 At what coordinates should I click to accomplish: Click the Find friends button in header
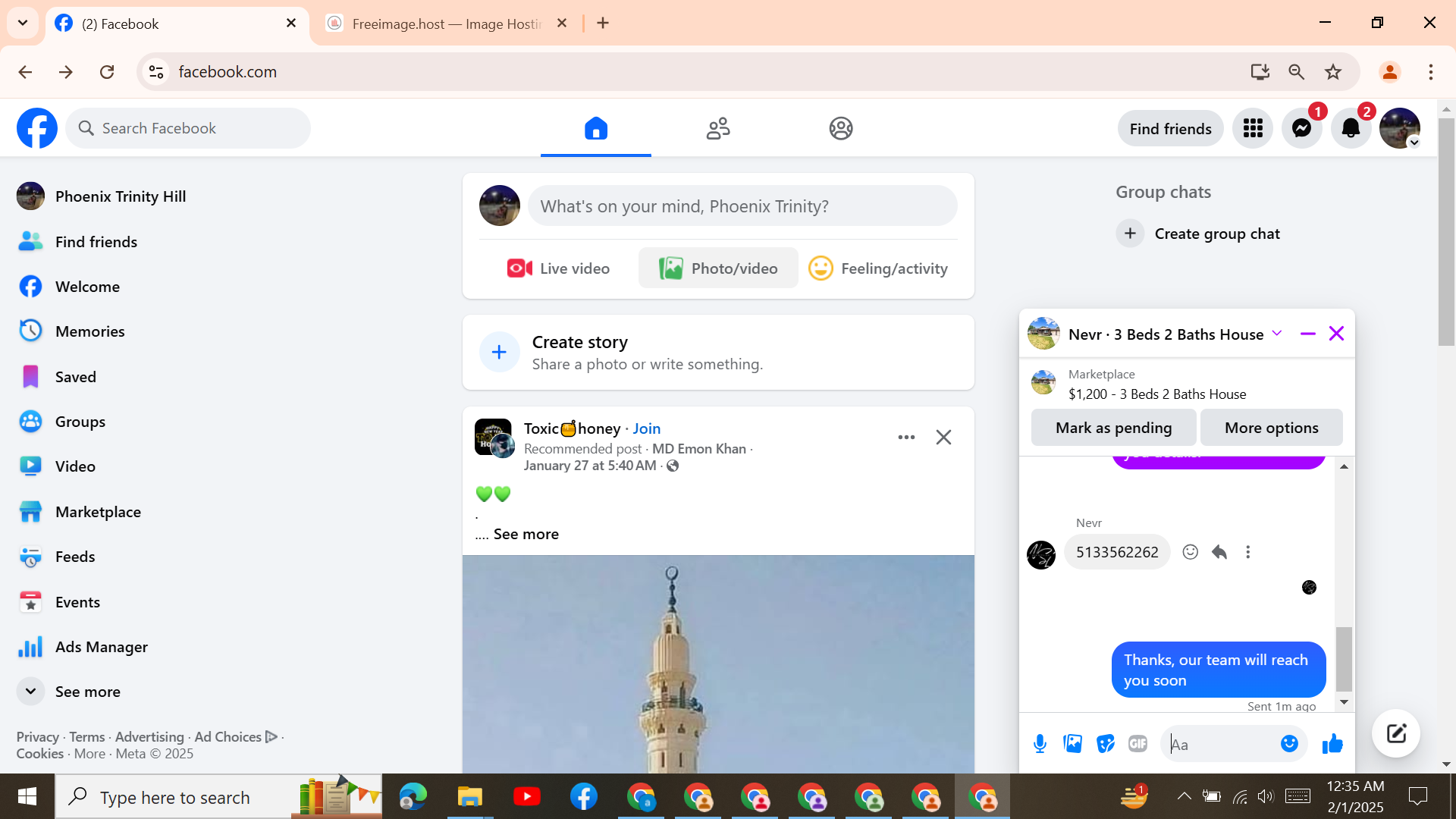point(1170,129)
